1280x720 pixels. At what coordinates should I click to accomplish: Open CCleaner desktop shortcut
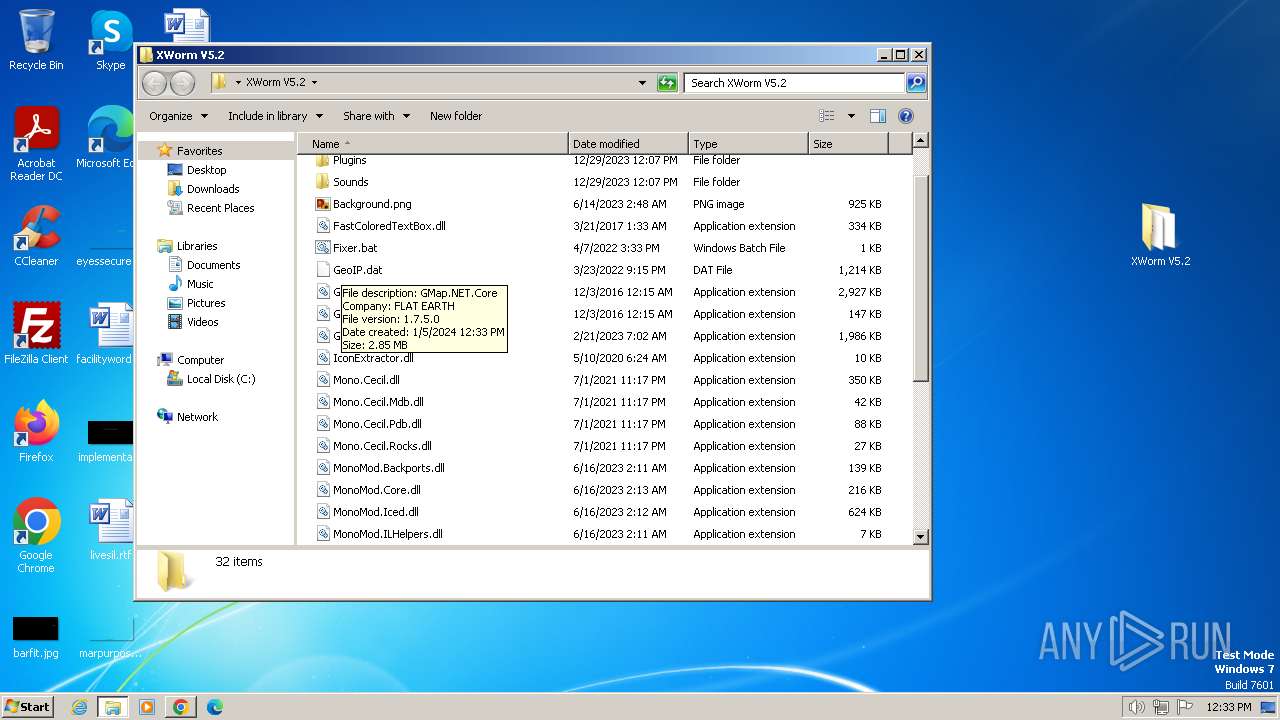36,235
